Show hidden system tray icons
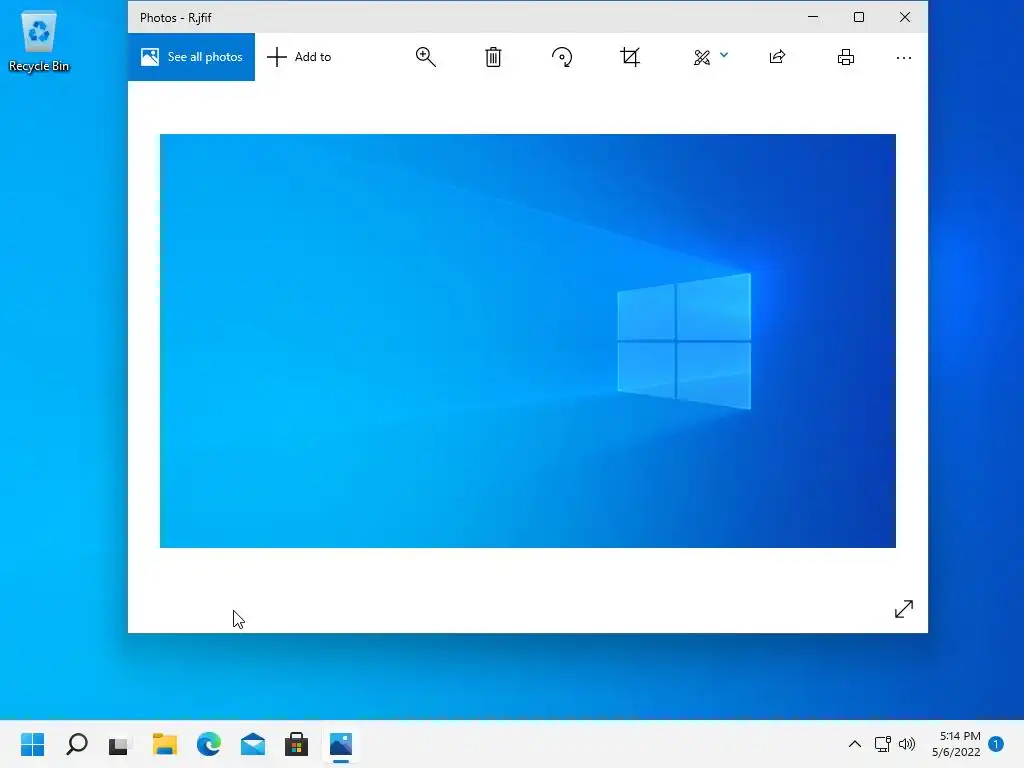 pos(855,744)
